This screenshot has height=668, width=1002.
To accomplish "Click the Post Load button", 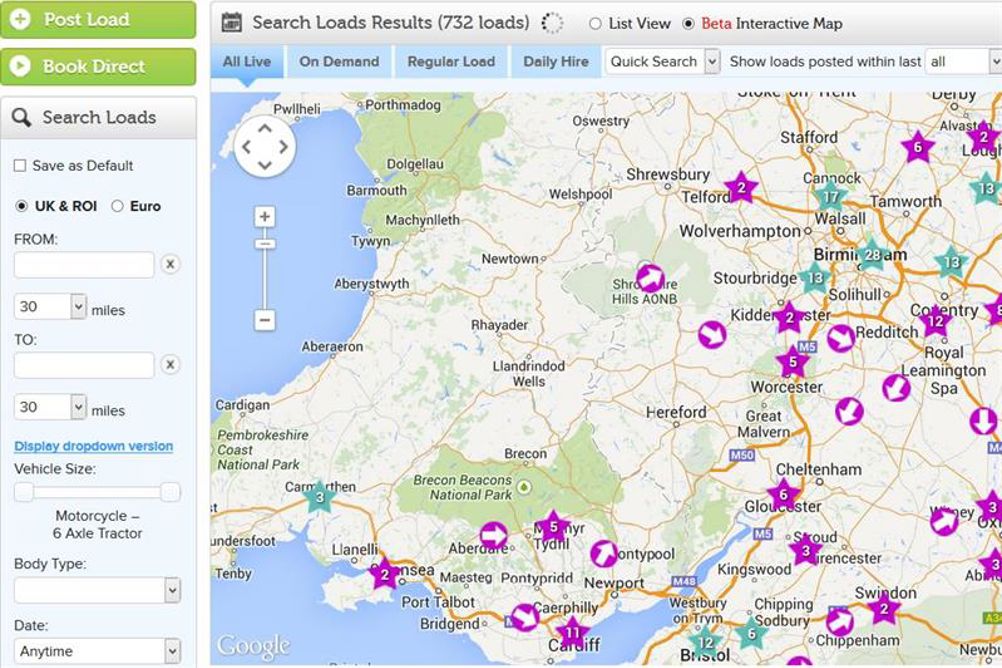I will 98,19.
